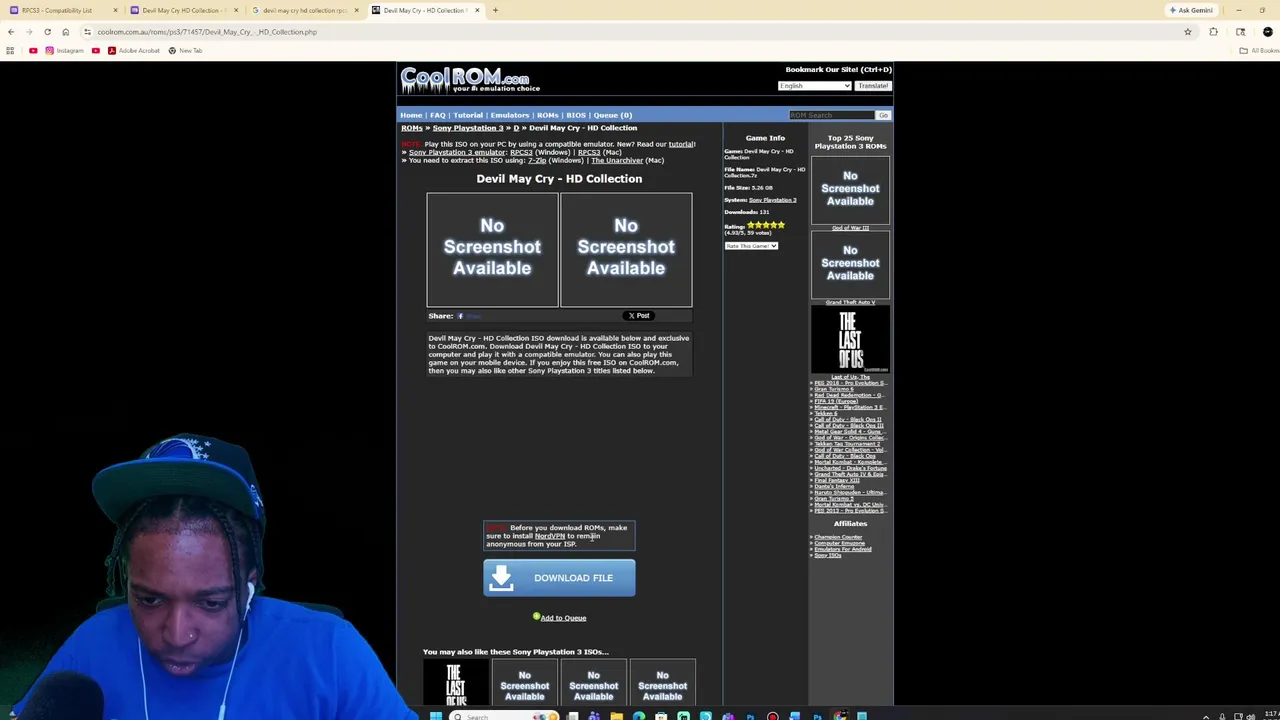Click the ROM Search input field
The width and height of the screenshot is (1280, 720).
[832, 115]
